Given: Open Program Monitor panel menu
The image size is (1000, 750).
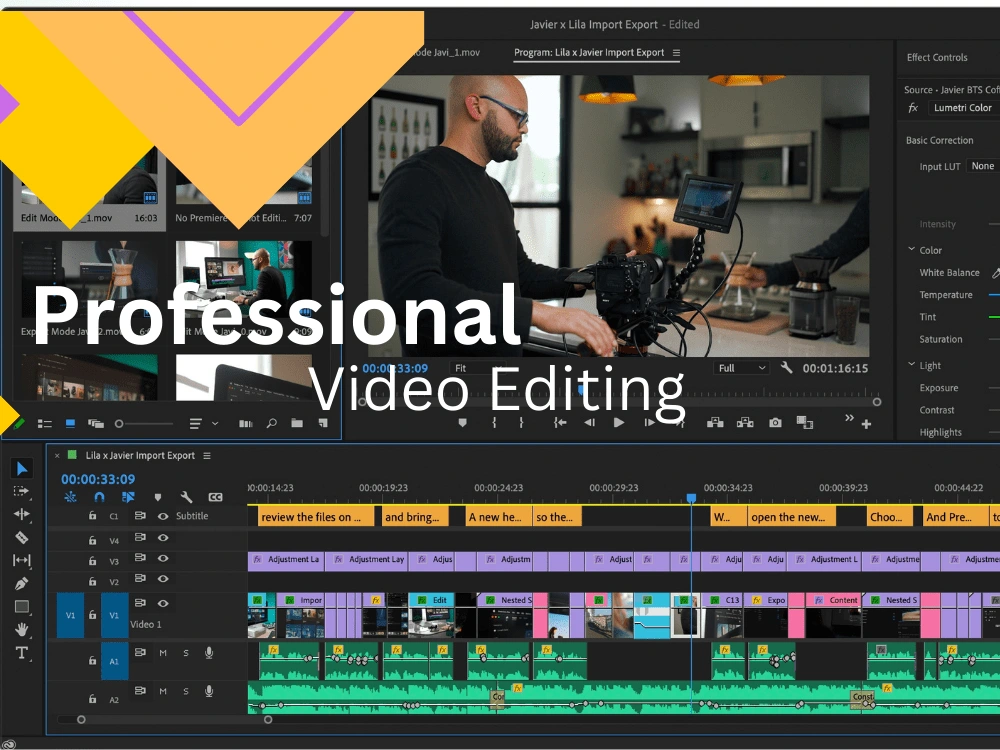Looking at the screenshot, I should (676, 53).
